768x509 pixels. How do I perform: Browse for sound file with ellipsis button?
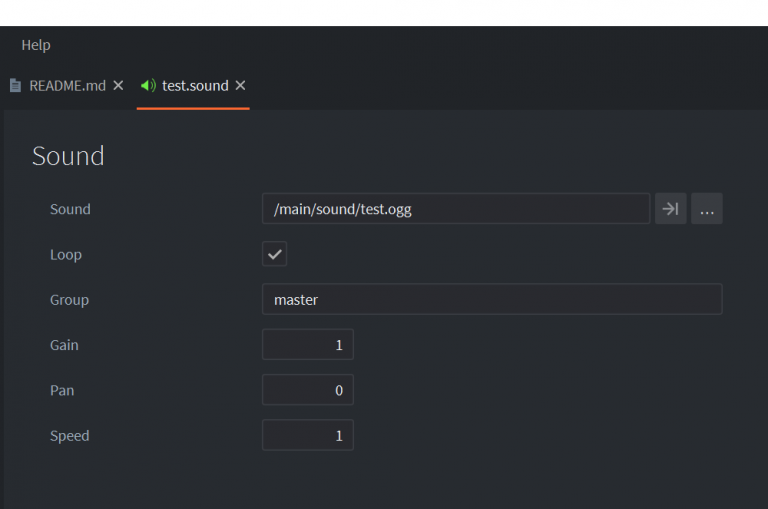coord(707,209)
